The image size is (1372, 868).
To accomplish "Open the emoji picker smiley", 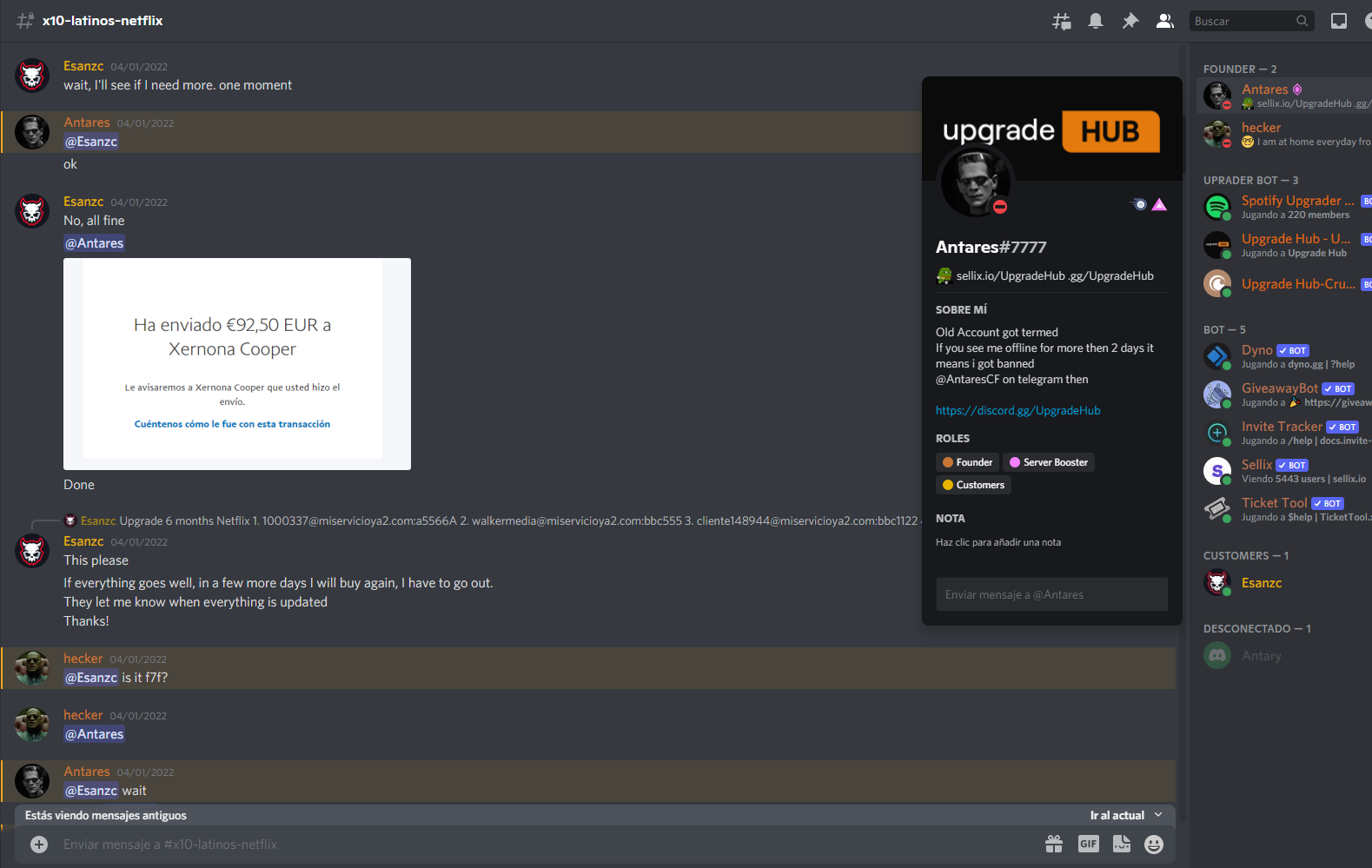I will (1154, 844).
